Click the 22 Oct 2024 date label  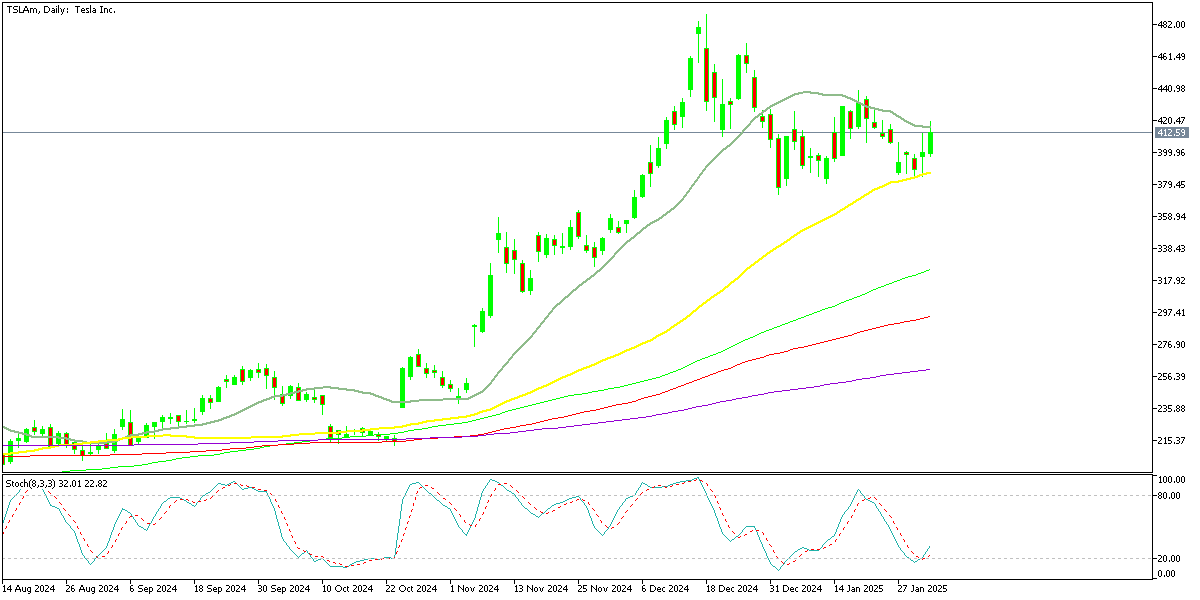[413, 590]
